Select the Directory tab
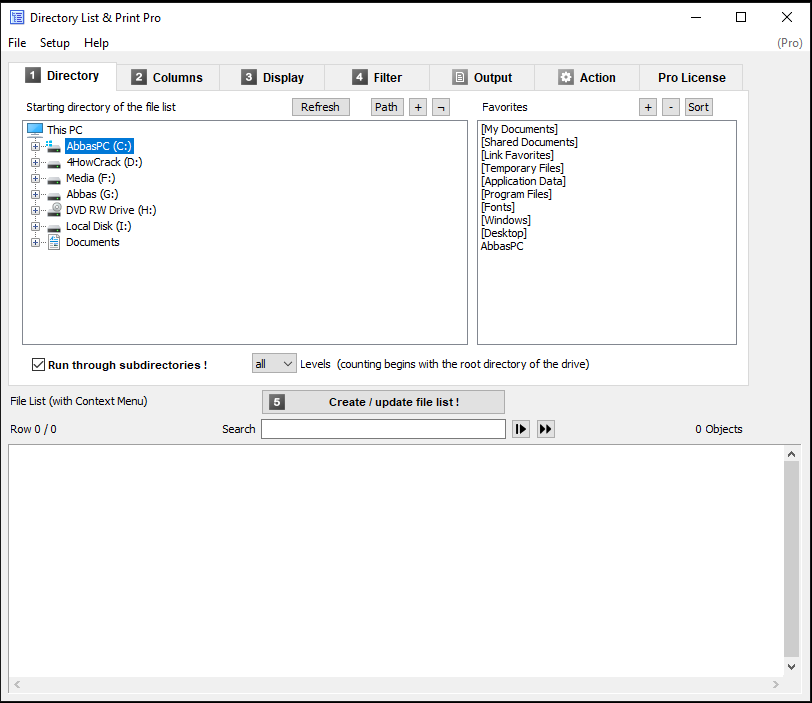Screen dimensions: 812x703 (x=62, y=76)
